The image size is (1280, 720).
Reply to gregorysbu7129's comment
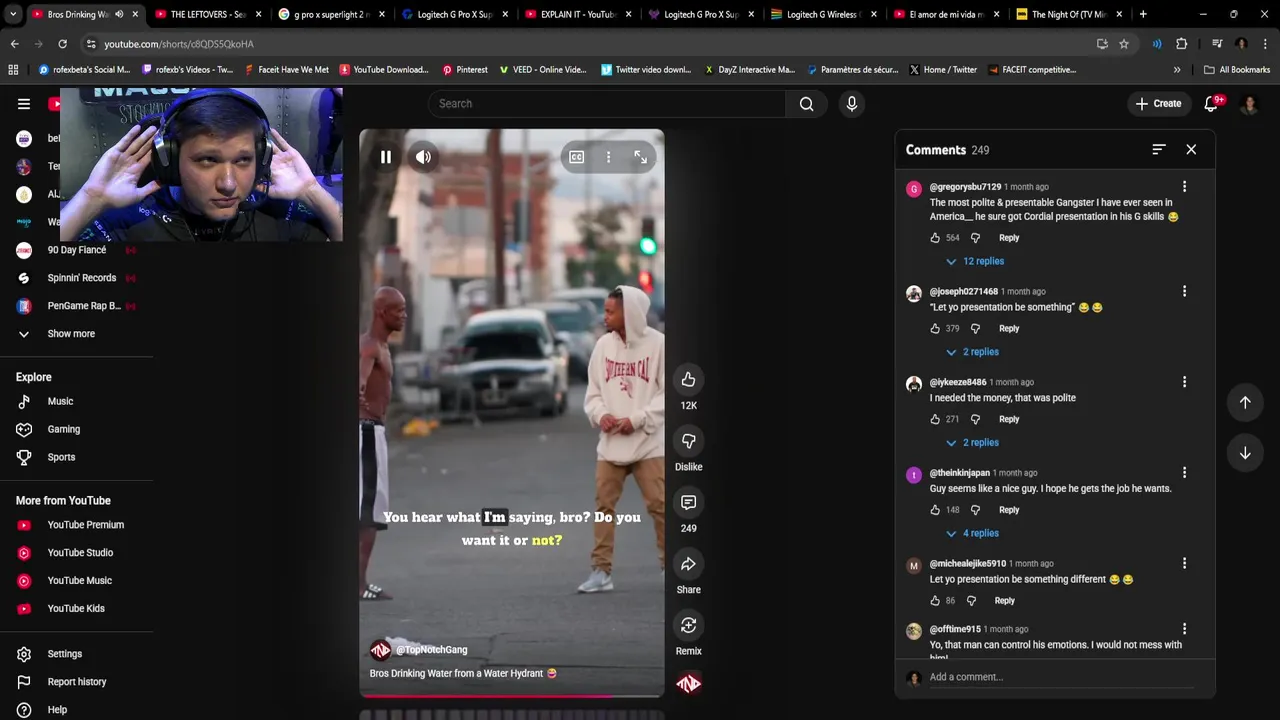[1009, 238]
